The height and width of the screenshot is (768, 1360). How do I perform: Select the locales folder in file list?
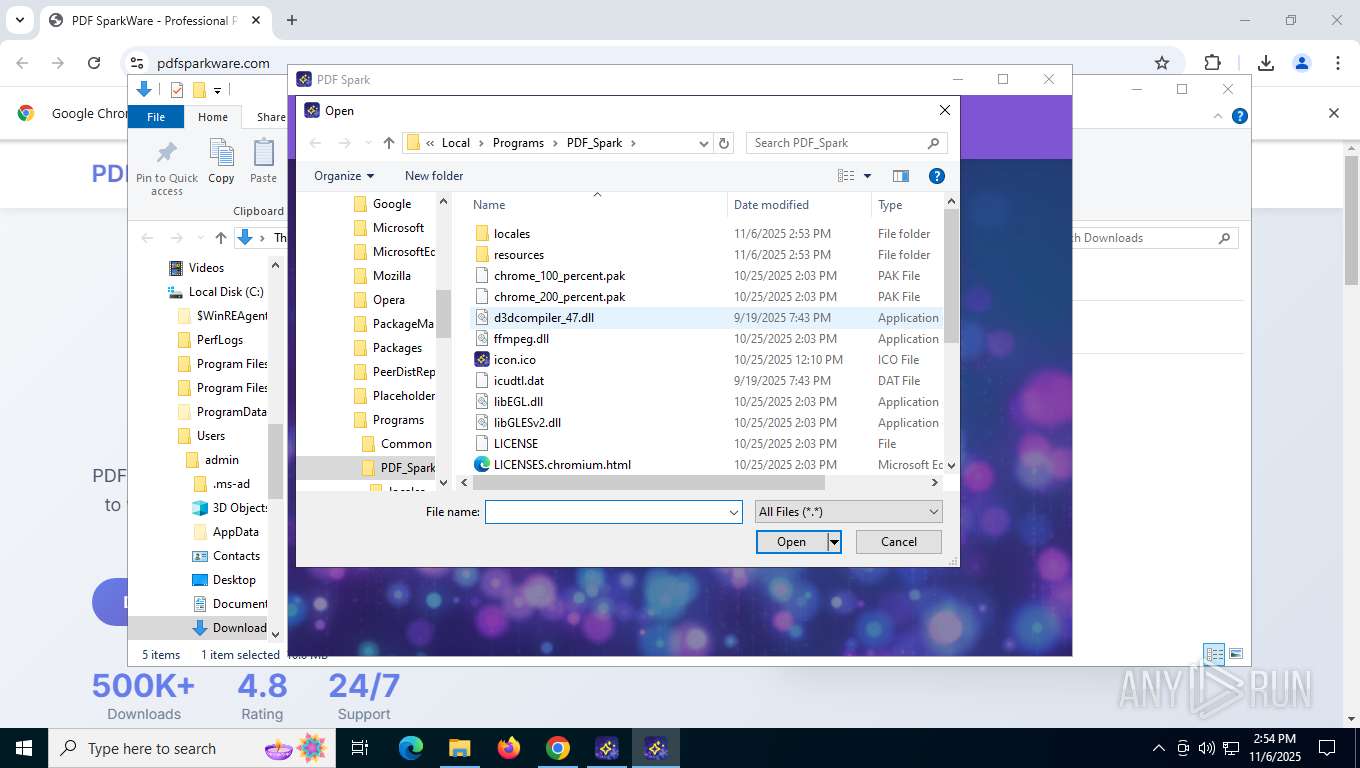click(511, 234)
